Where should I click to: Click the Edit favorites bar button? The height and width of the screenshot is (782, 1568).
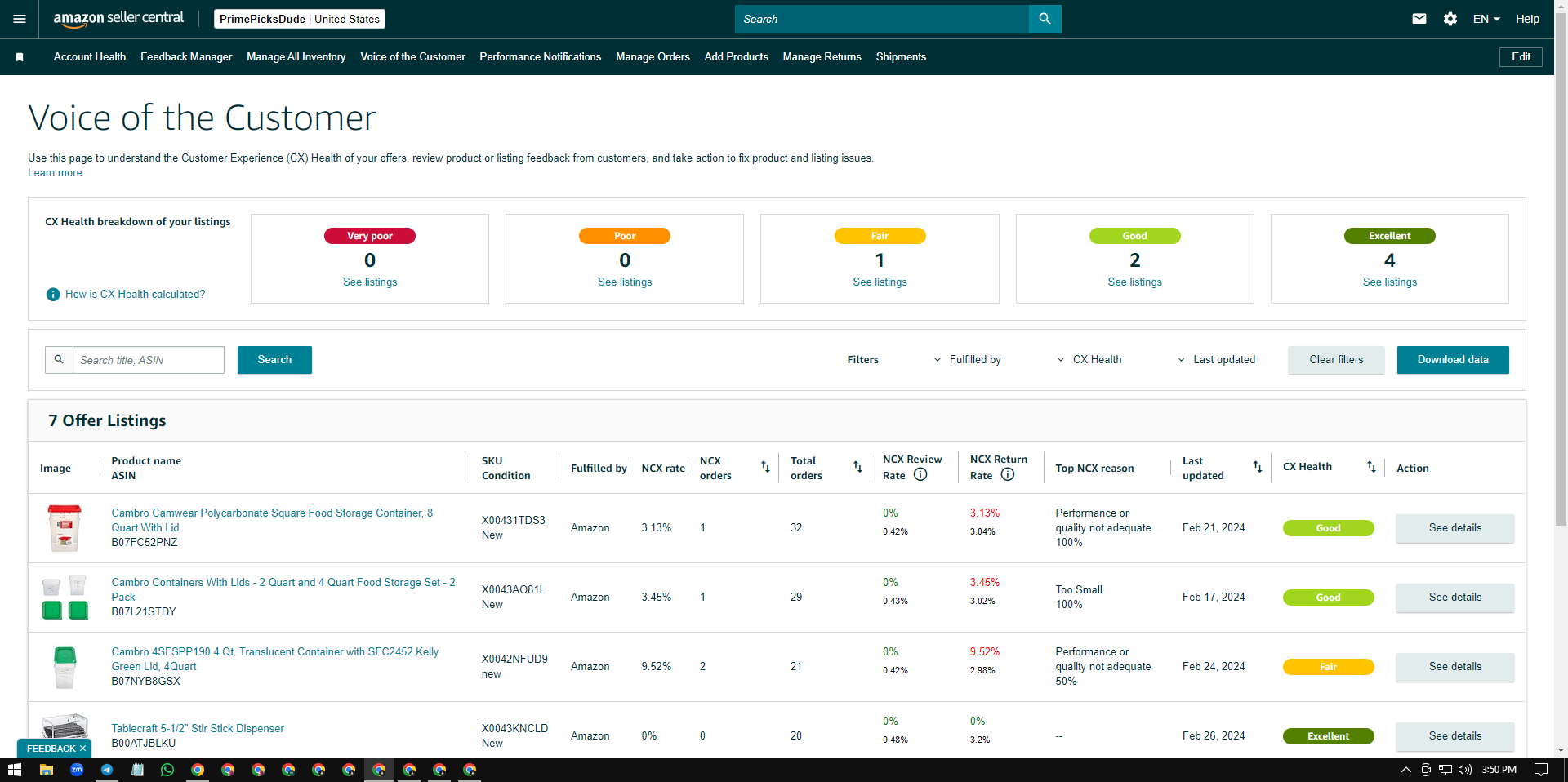pos(1521,57)
